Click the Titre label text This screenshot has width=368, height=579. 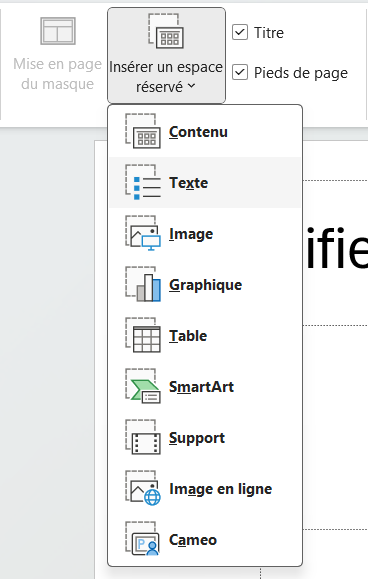point(269,33)
